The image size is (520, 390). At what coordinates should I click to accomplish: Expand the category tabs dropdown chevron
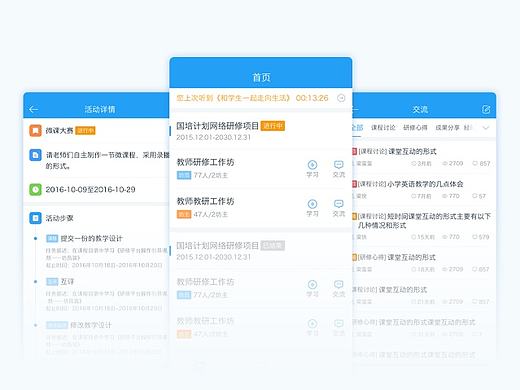[486, 128]
